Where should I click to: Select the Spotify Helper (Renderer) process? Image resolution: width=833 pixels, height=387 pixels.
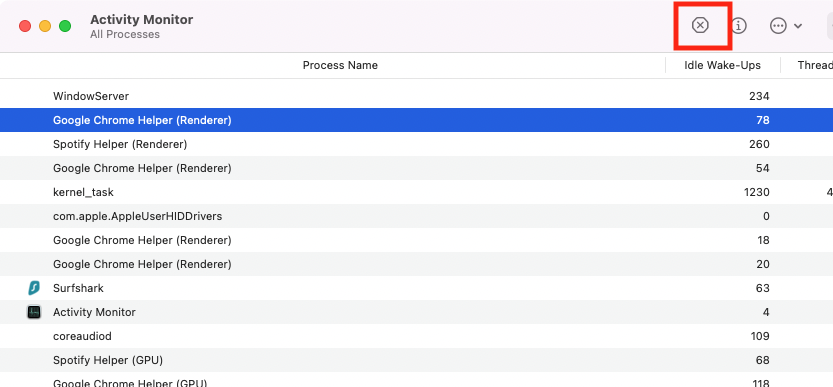coord(416,144)
